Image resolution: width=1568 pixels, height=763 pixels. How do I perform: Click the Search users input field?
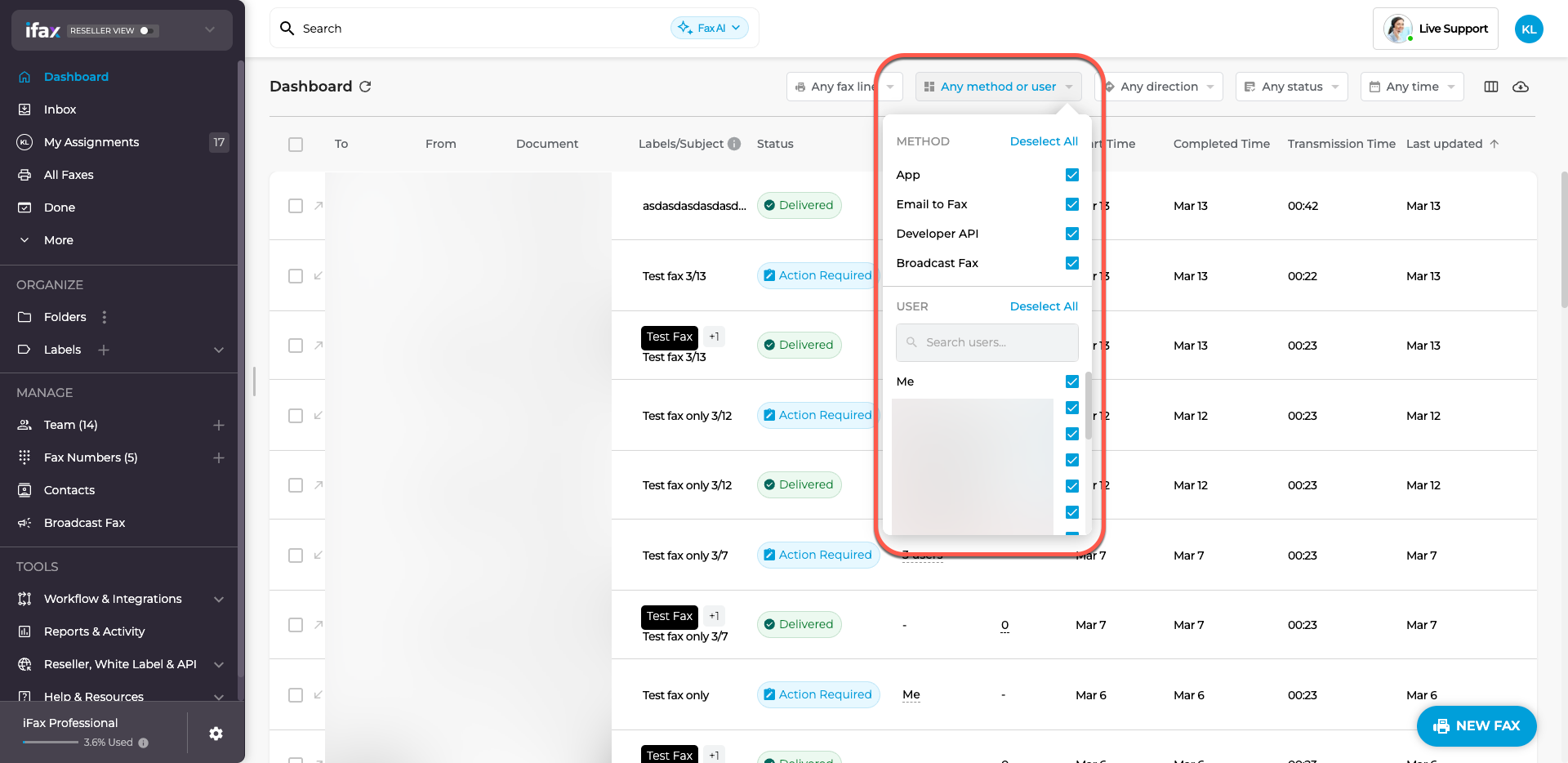(987, 342)
